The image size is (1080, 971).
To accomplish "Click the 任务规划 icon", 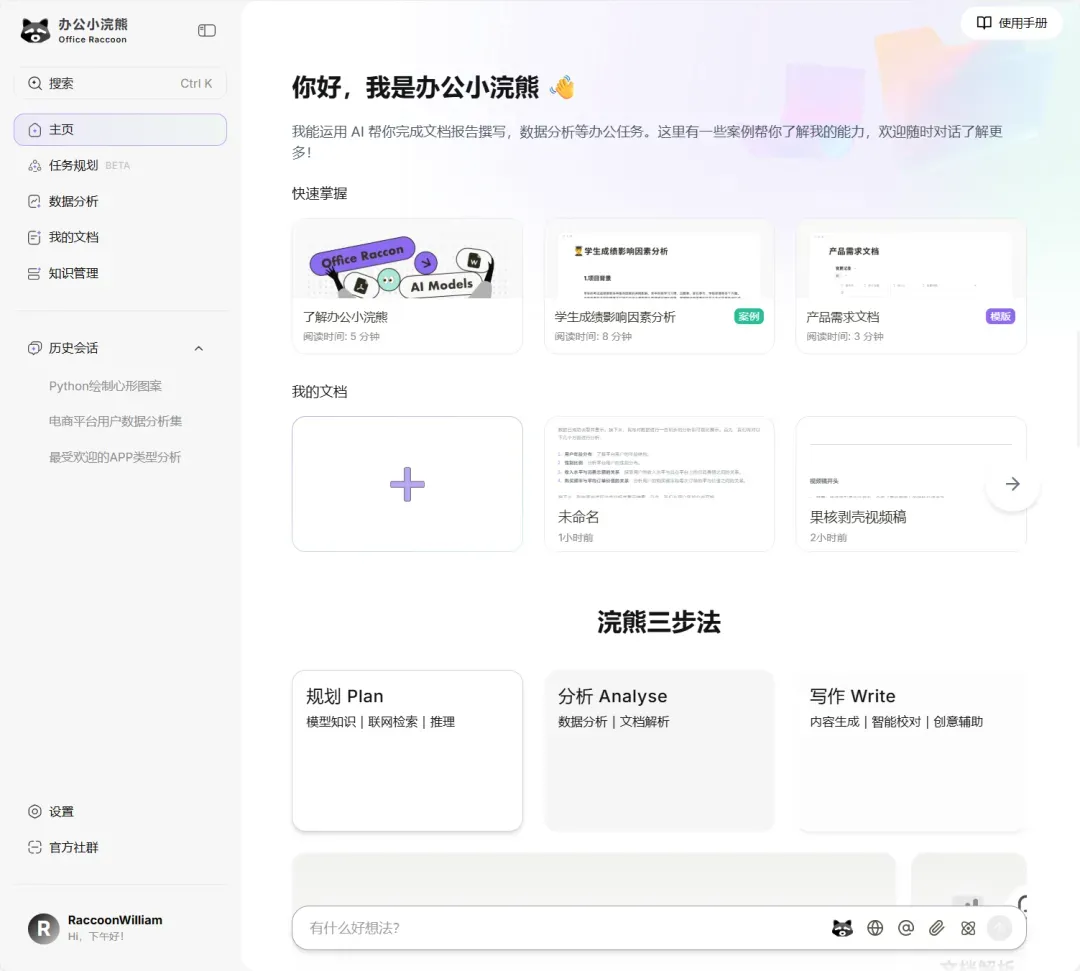I will click(34, 165).
